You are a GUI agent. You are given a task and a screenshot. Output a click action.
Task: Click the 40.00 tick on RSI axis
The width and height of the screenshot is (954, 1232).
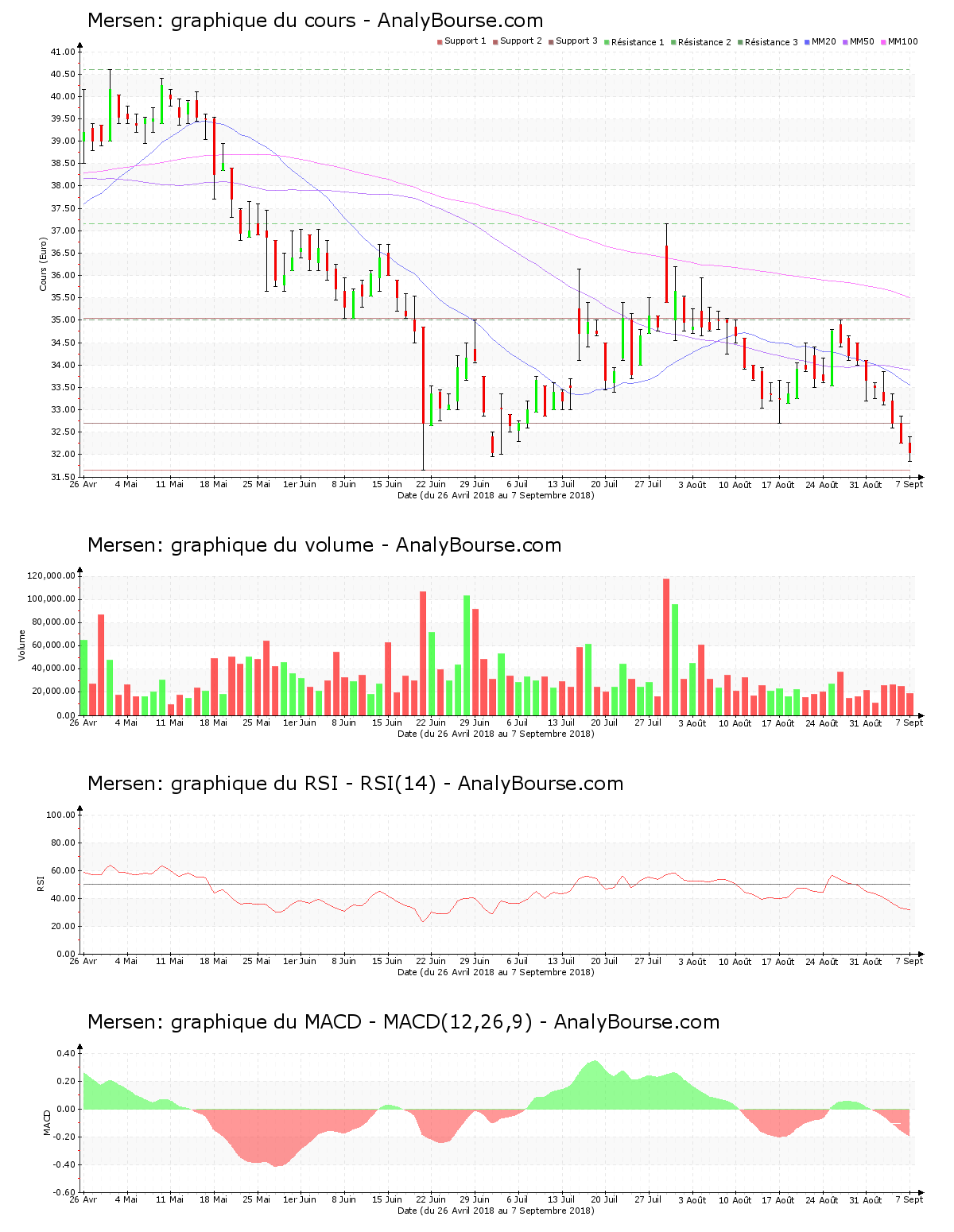click(x=63, y=898)
